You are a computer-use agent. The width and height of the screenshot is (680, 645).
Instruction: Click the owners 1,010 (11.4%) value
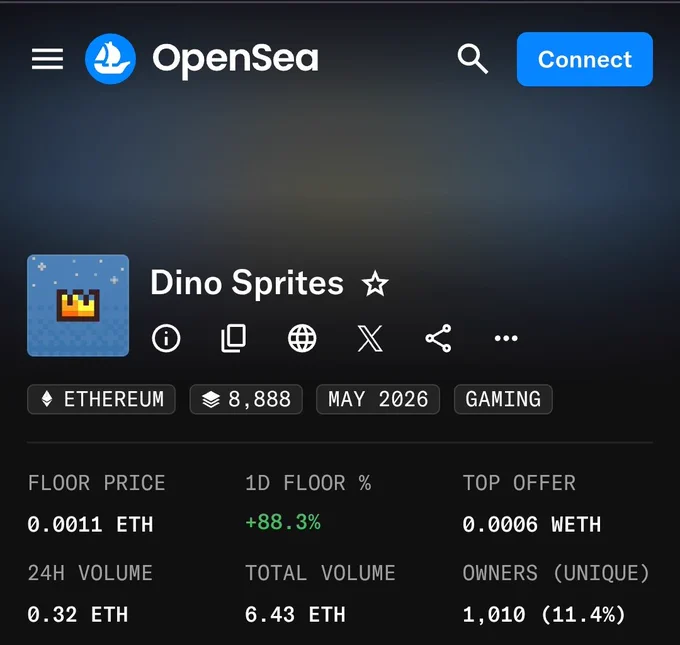[x=544, y=615]
